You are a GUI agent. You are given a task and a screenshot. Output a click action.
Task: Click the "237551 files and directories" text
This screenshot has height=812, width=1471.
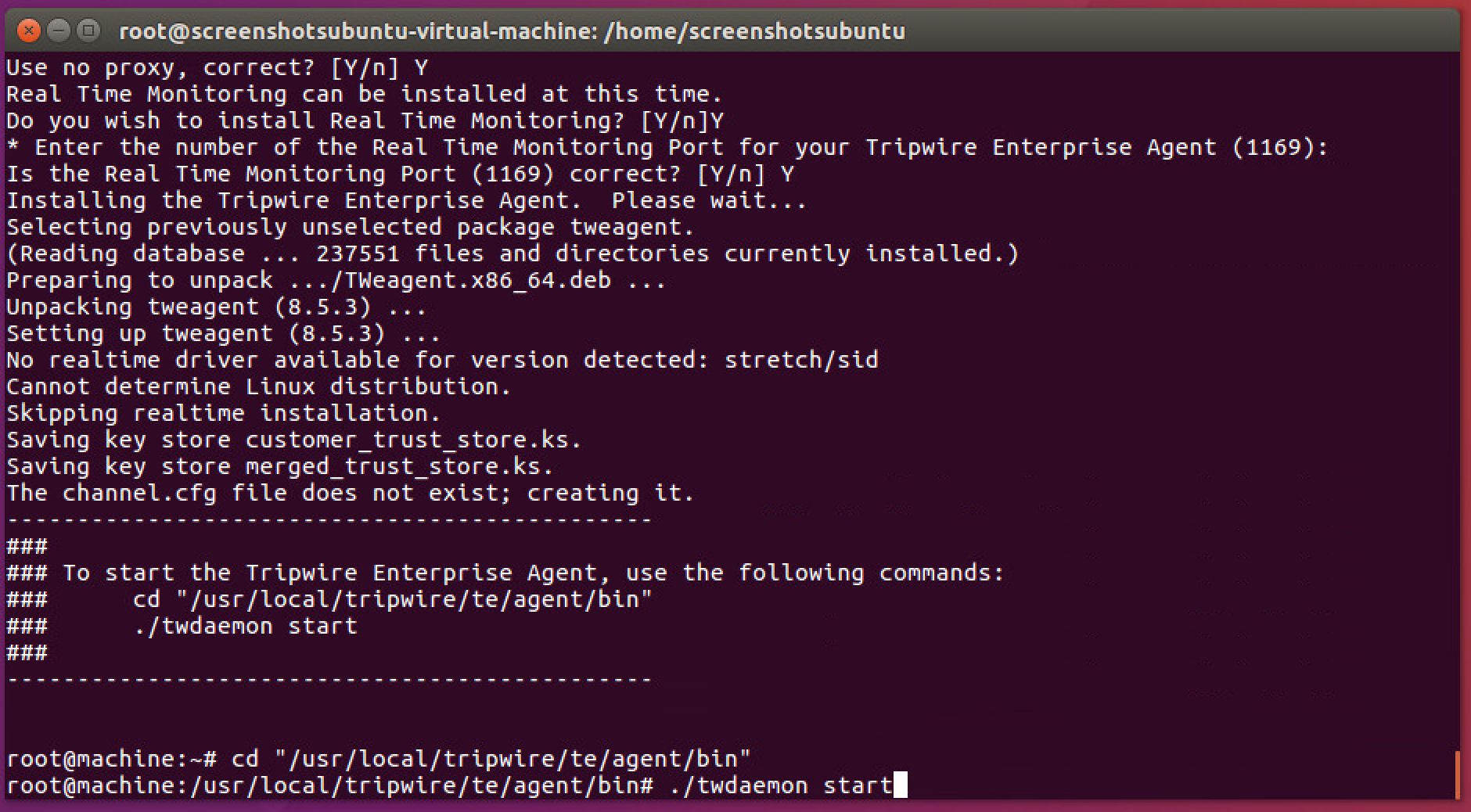(513, 253)
